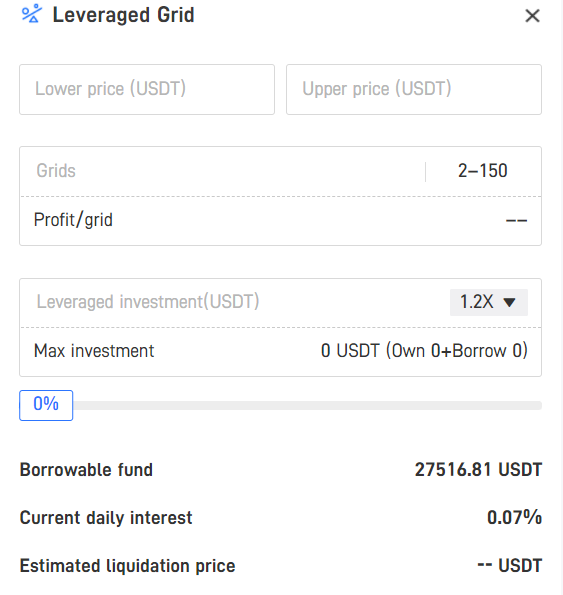Focus the Lower price (USDT) field
Screen dimensions: 563x595
pos(147,89)
